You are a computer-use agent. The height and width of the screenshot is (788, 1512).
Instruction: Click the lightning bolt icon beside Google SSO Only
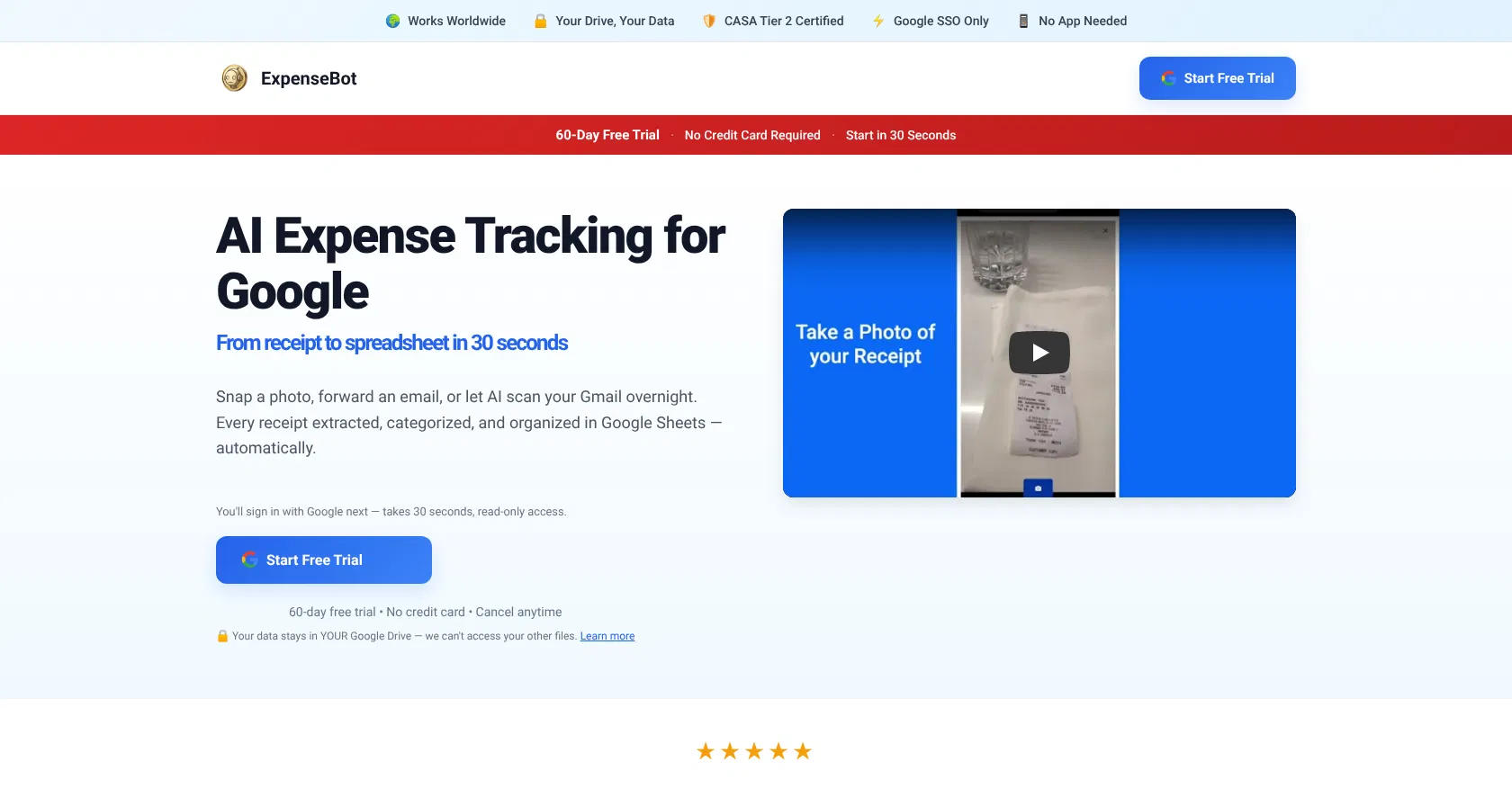coord(878,21)
